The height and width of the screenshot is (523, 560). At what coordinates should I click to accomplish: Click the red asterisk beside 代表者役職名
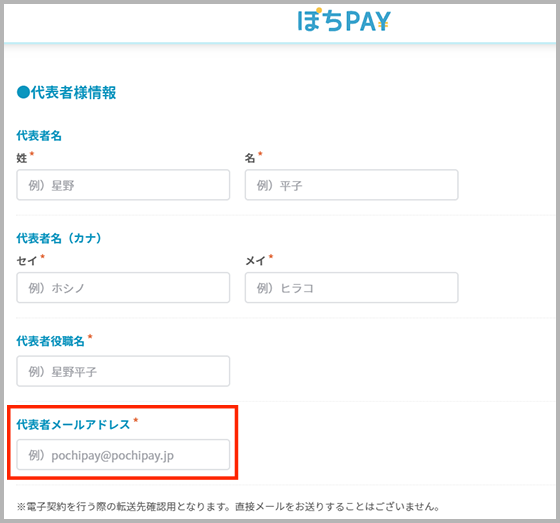(x=90, y=337)
